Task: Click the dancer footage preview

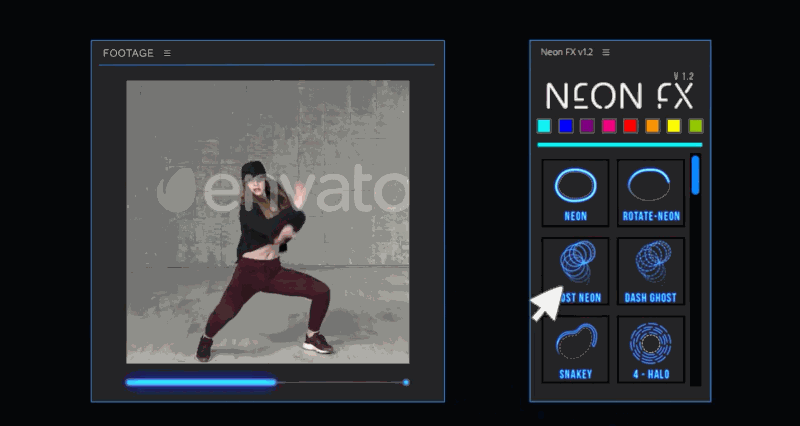Action: 268,222
